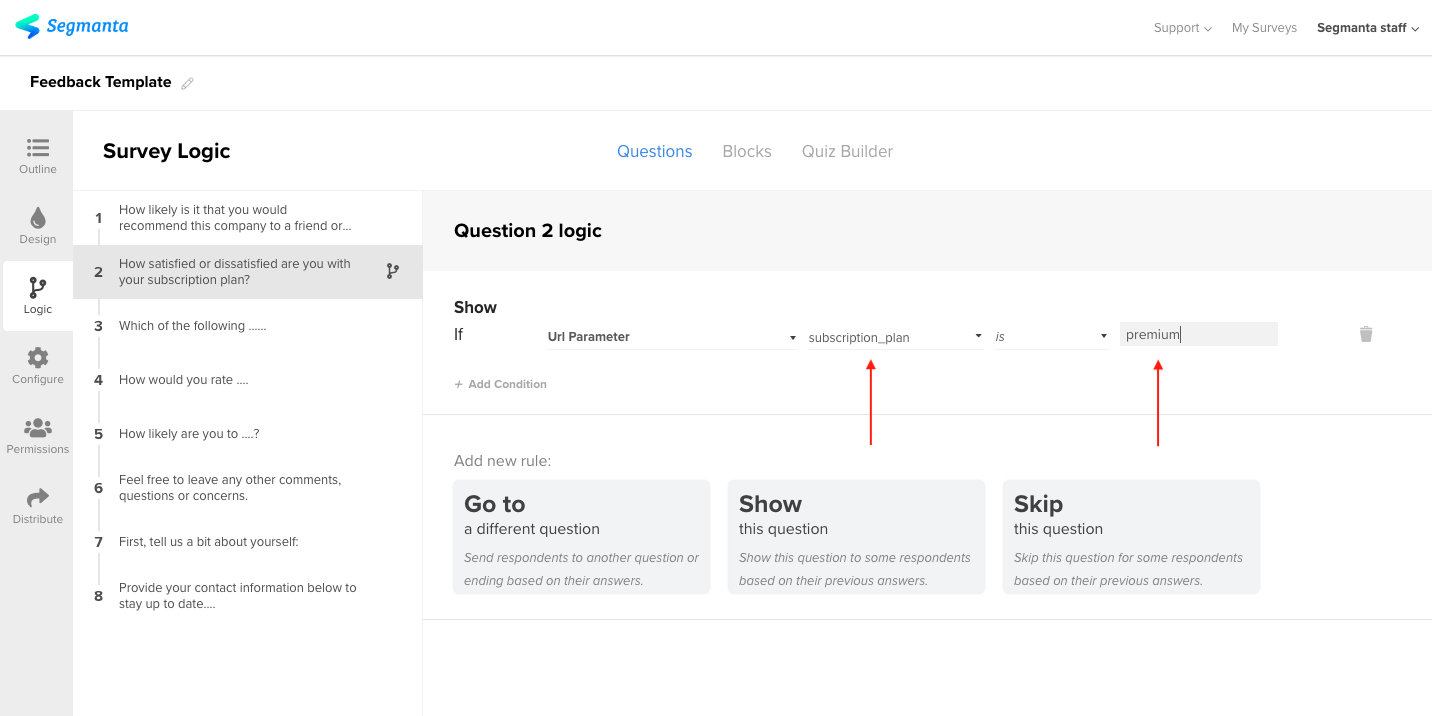Image resolution: width=1432 pixels, height=716 pixels.
Task: Select question 3 'Which of the following'
Action: (x=248, y=326)
